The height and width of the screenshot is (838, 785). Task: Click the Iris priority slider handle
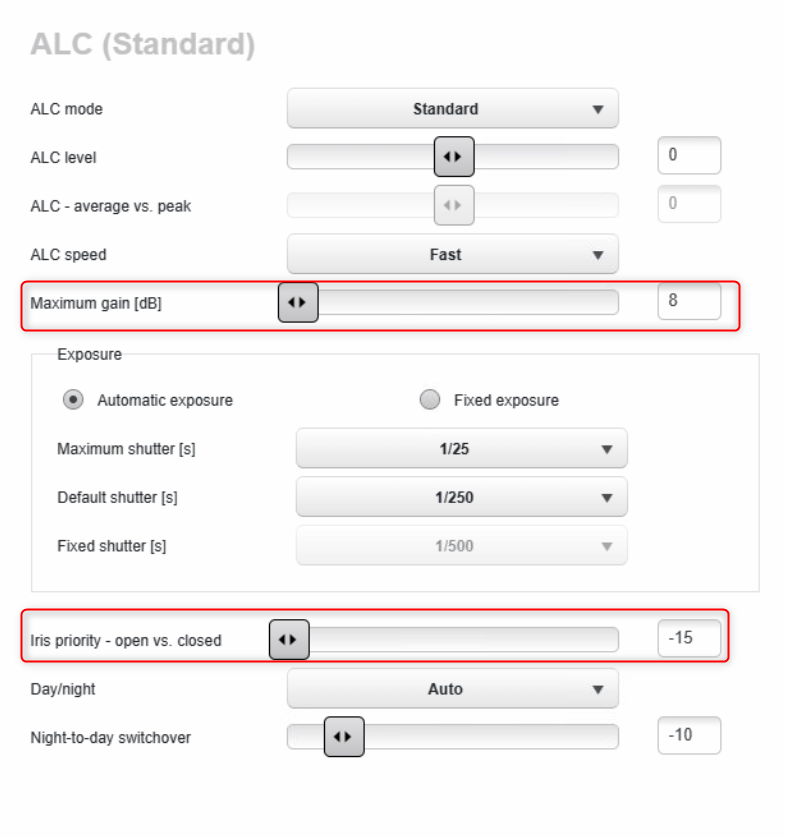[x=289, y=640]
